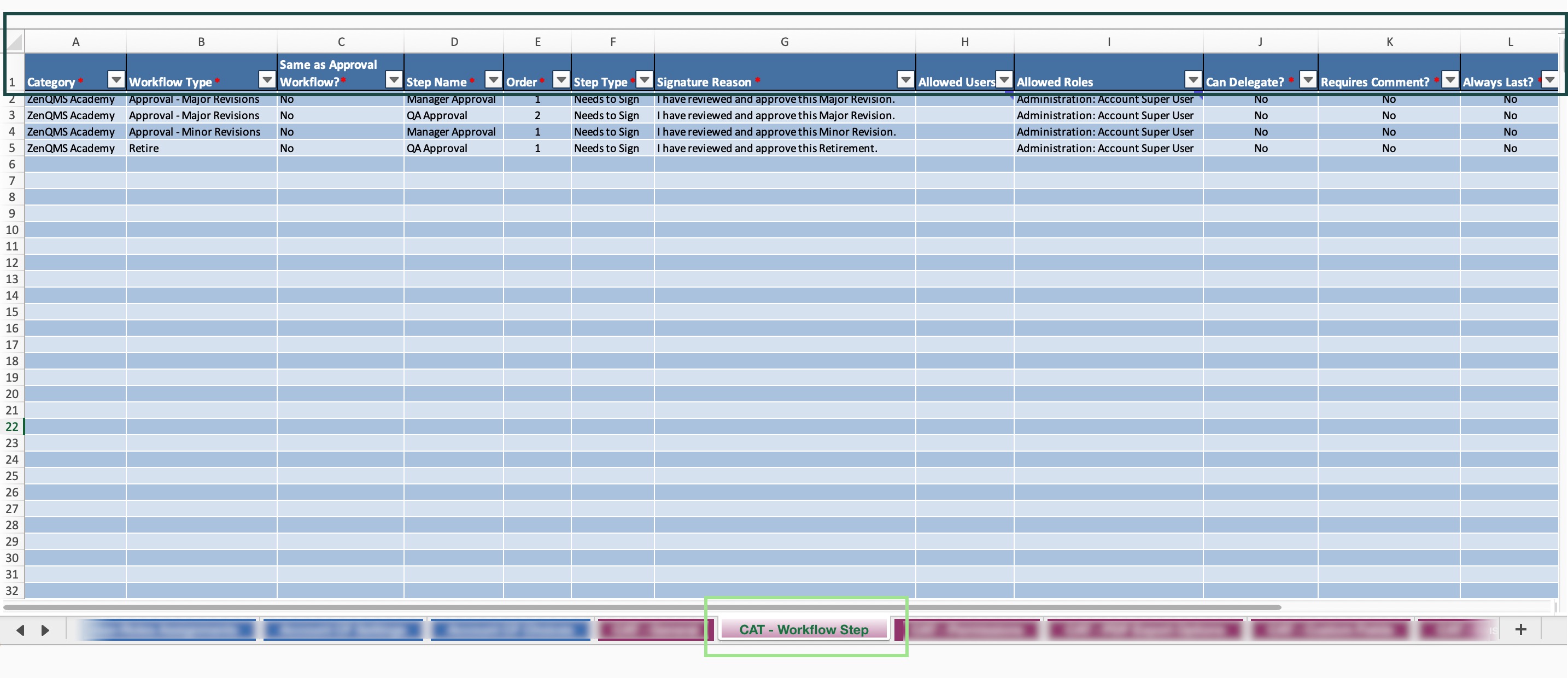Select column D header
The image size is (1568, 678).
click(454, 42)
